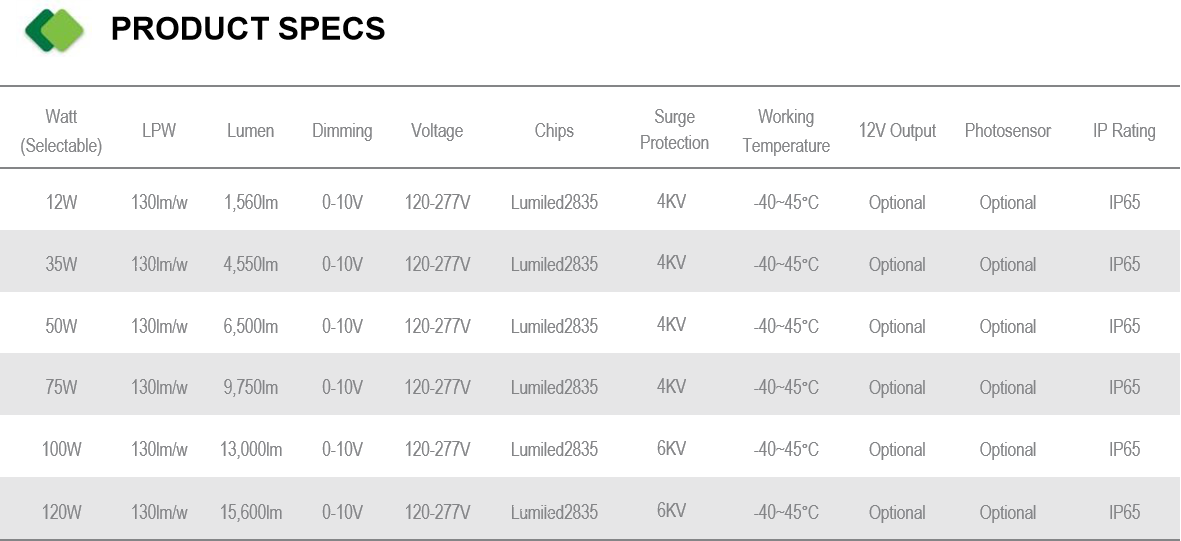This screenshot has height=541, width=1181.
Task: Click the PRODUCT SPECS heading
Action: pos(248,29)
